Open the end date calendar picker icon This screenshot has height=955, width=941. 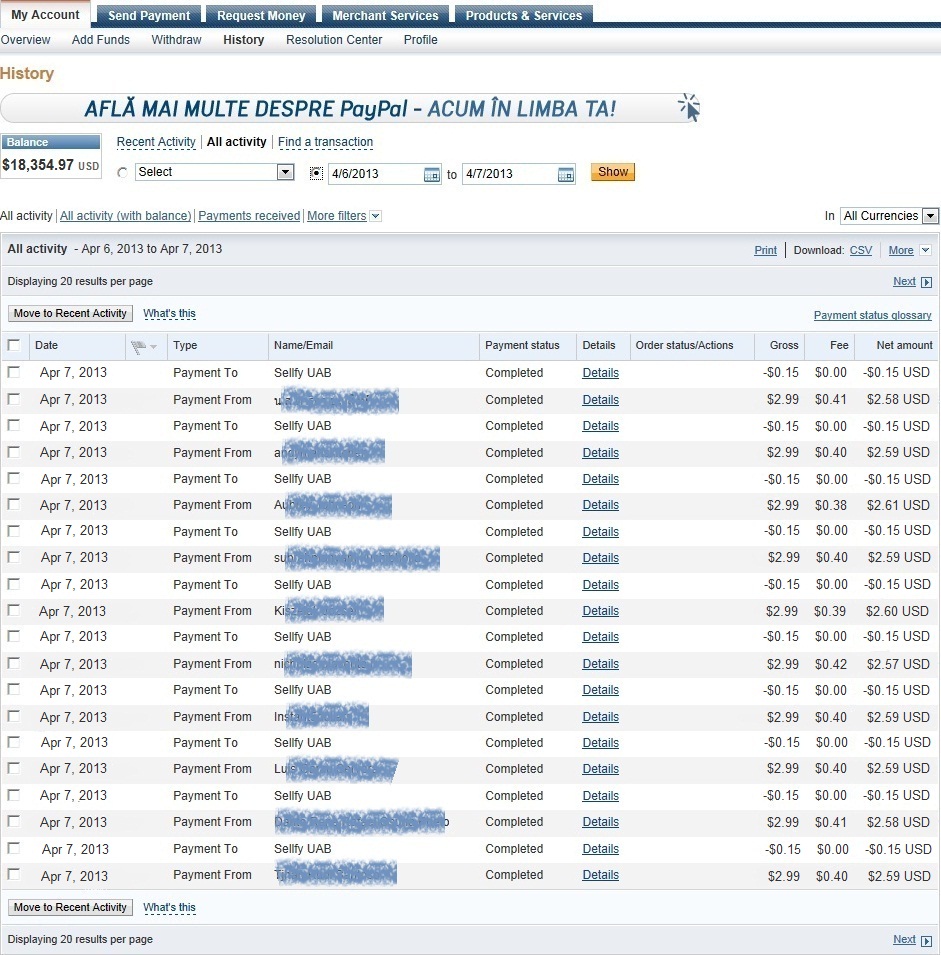tap(566, 175)
